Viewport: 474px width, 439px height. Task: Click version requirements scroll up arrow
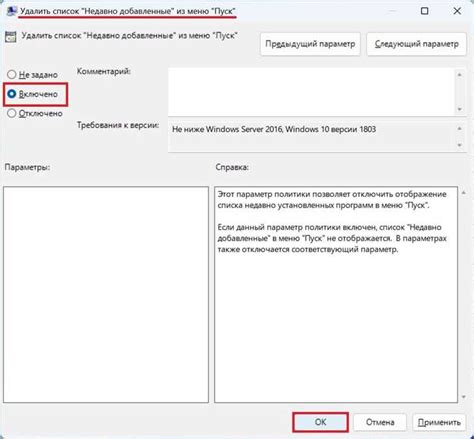(460, 128)
